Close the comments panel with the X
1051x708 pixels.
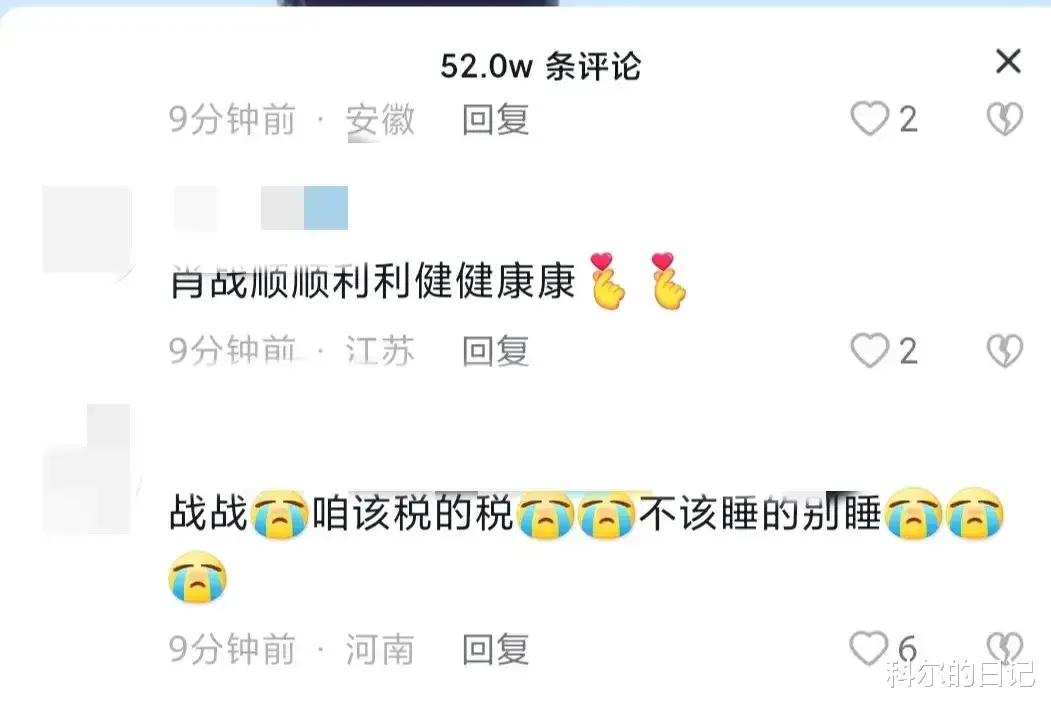coord(1008,62)
